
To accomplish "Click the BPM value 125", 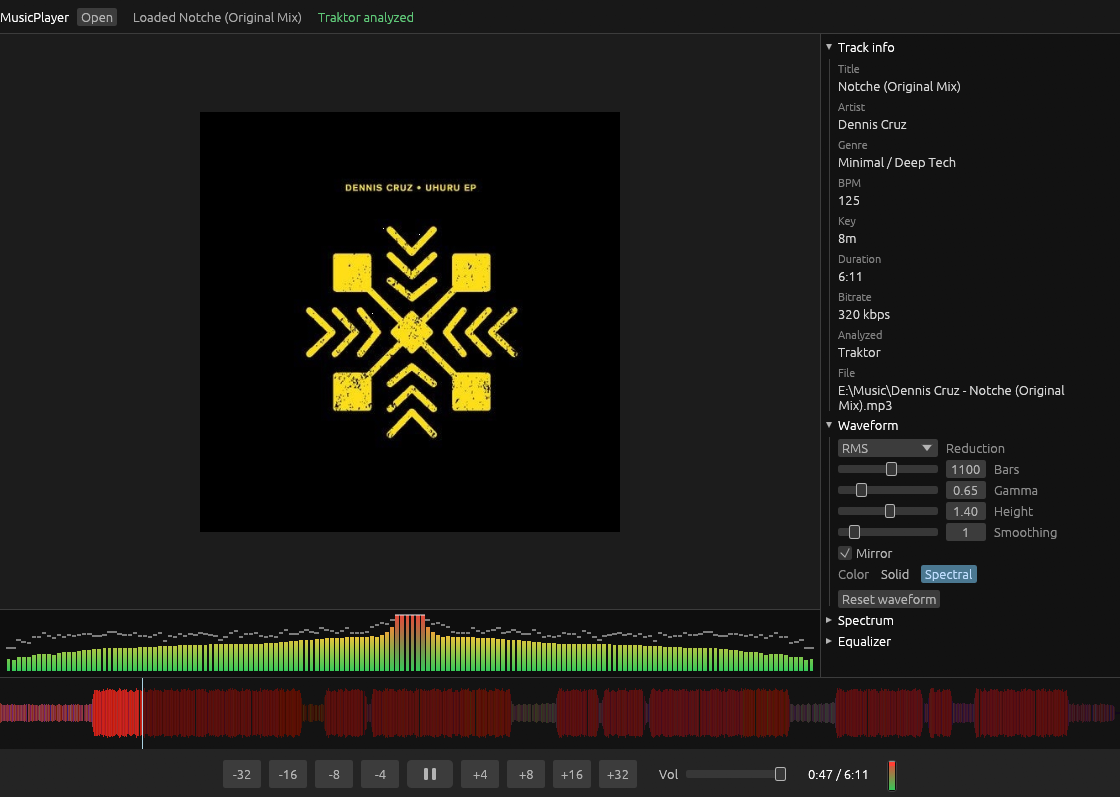I will [x=849, y=201].
